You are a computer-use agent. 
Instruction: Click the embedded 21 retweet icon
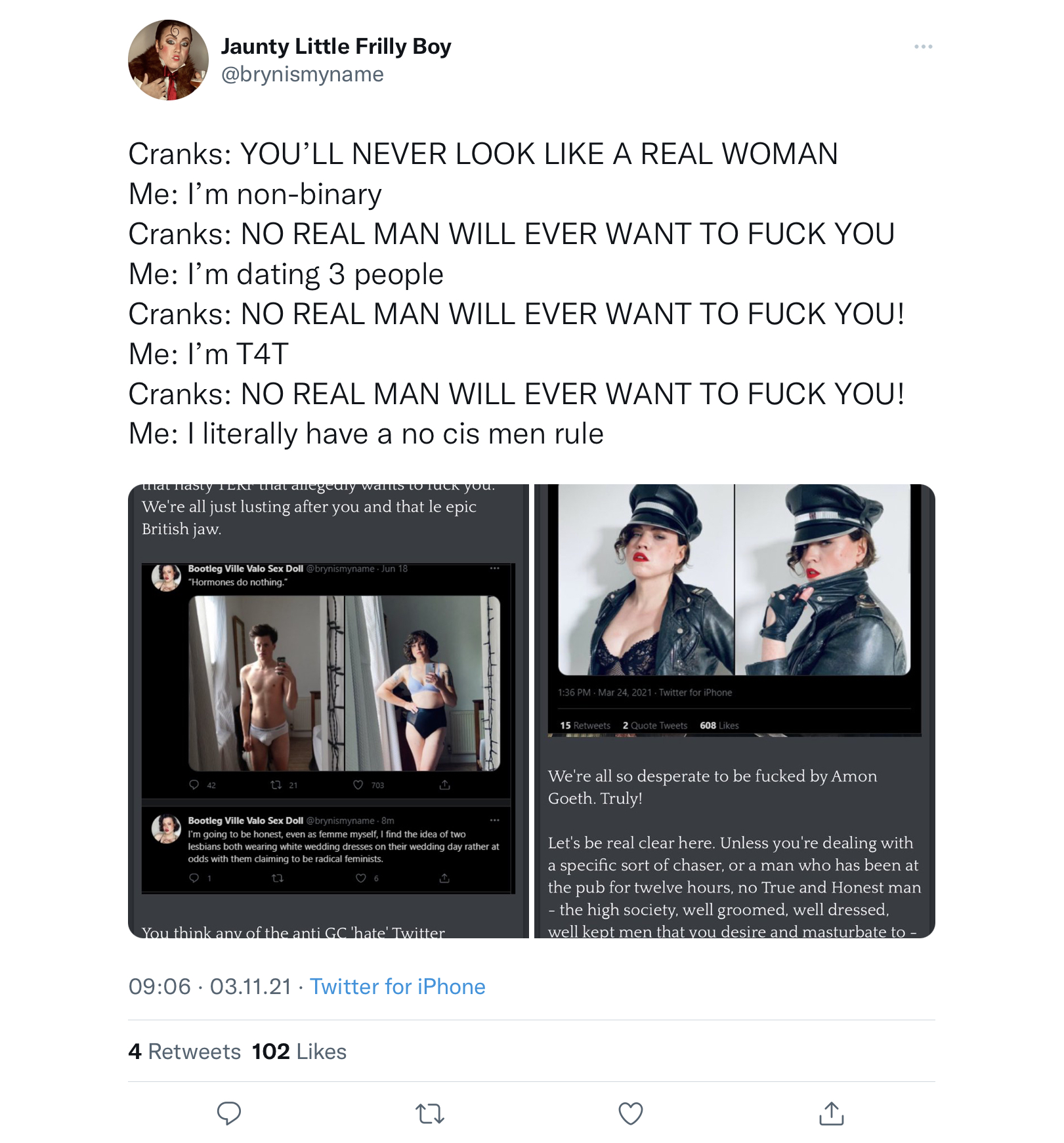click(x=276, y=785)
